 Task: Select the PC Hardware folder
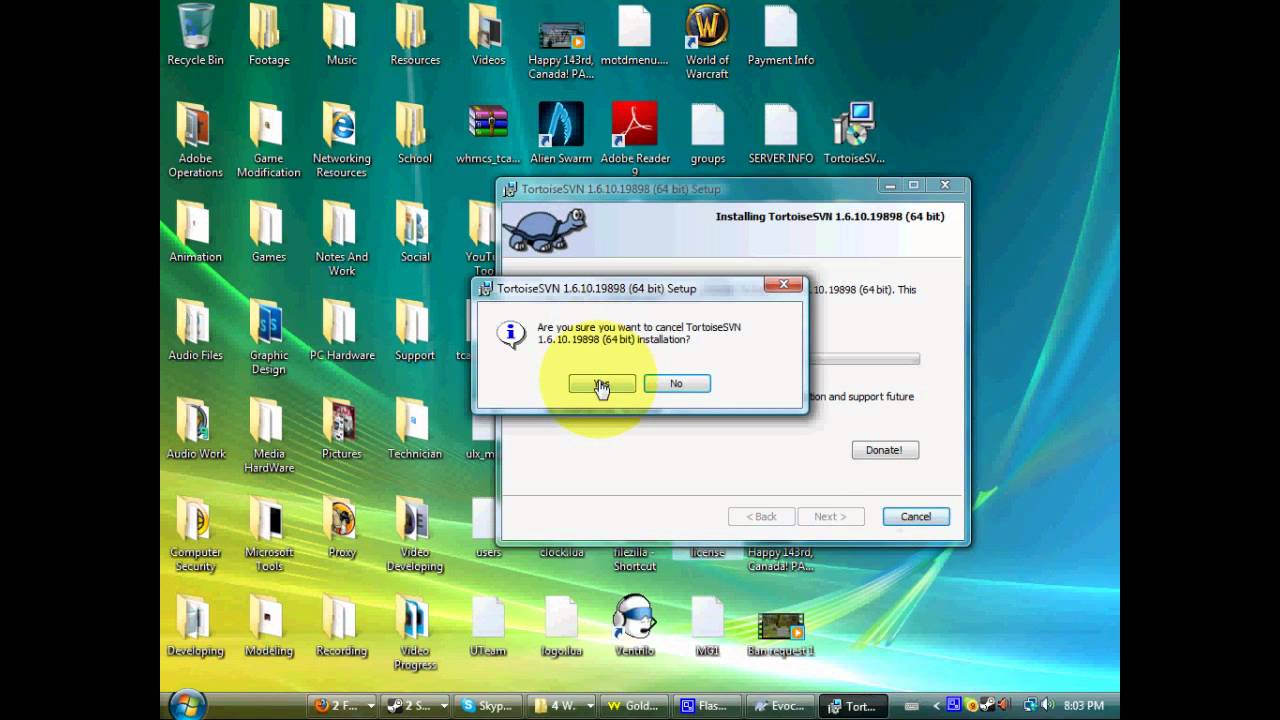pos(341,331)
